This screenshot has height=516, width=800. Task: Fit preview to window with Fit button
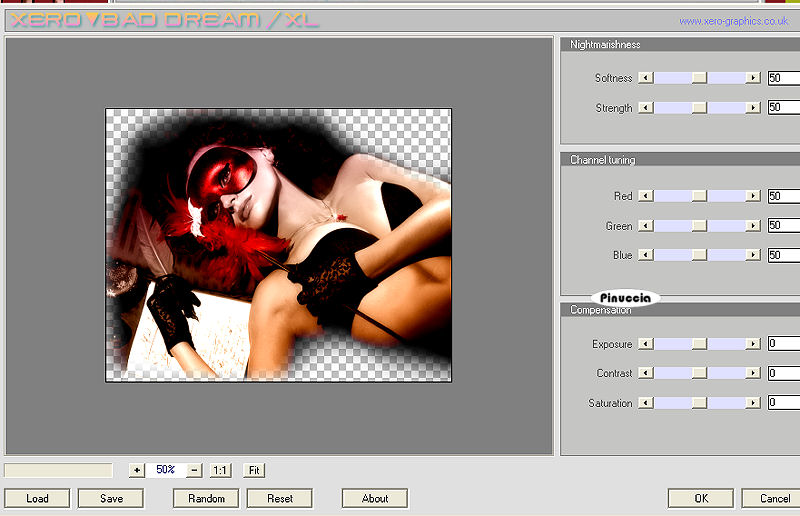[254, 470]
